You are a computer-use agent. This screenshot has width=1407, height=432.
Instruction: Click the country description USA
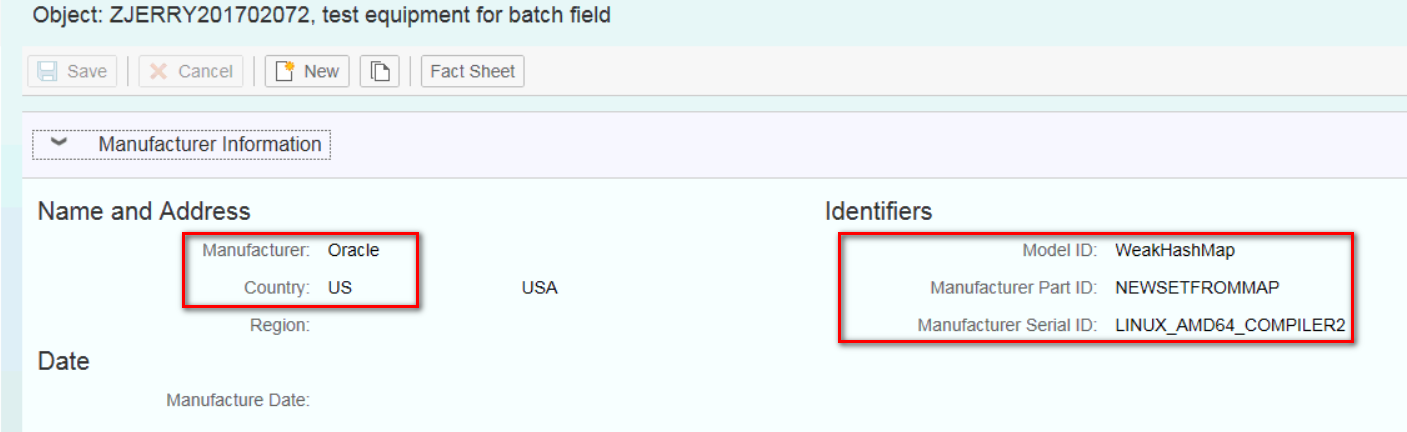[x=539, y=288]
